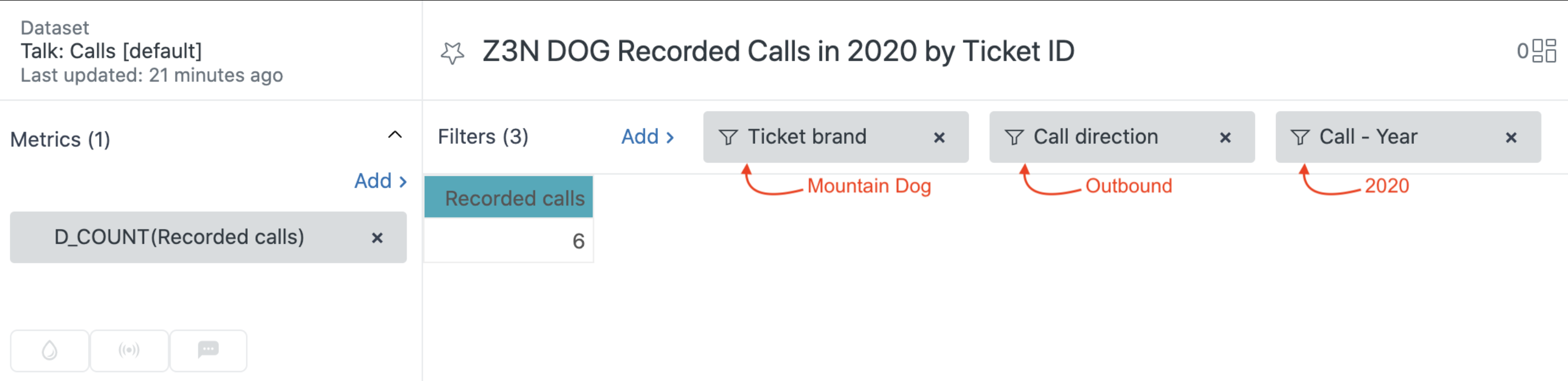Collapse the Metrics panel chevron

click(x=395, y=135)
